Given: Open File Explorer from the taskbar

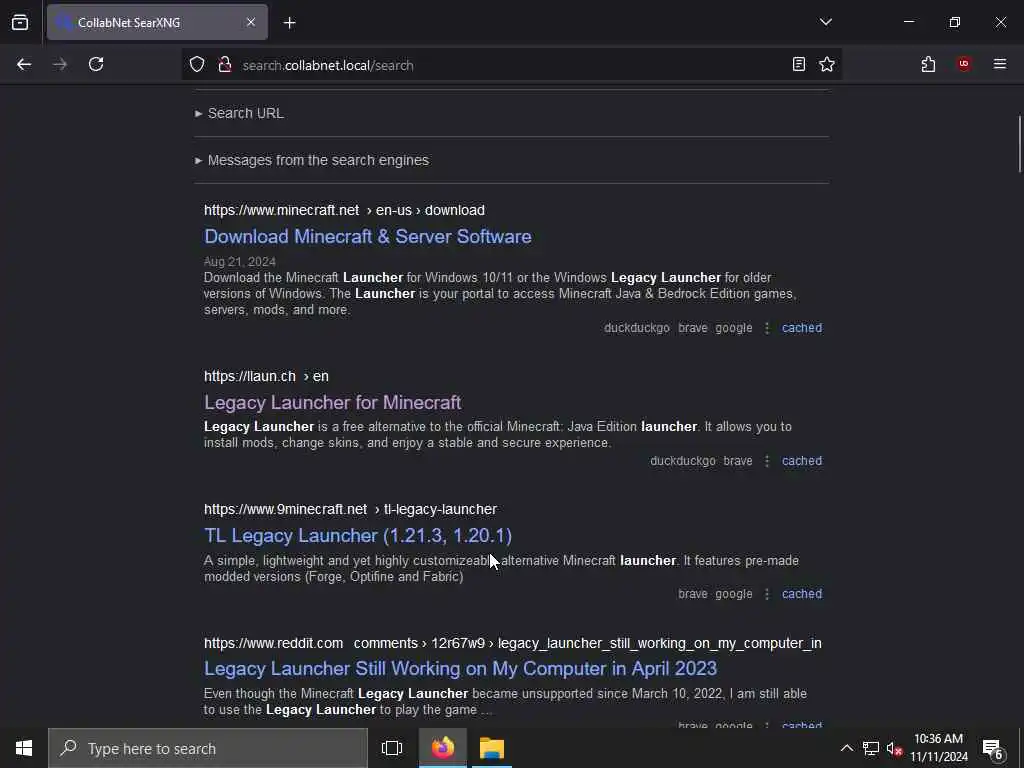Looking at the screenshot, I should coord(492,748).
